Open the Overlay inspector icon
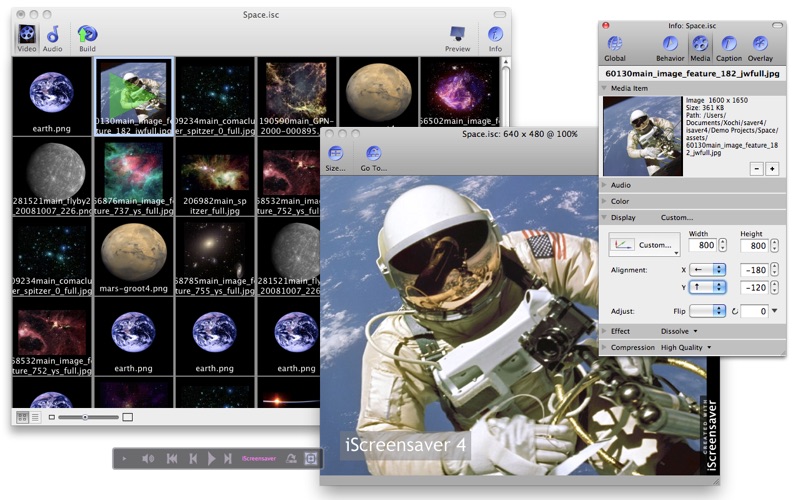This screenshot has height=500, width=800. (760, 48)
